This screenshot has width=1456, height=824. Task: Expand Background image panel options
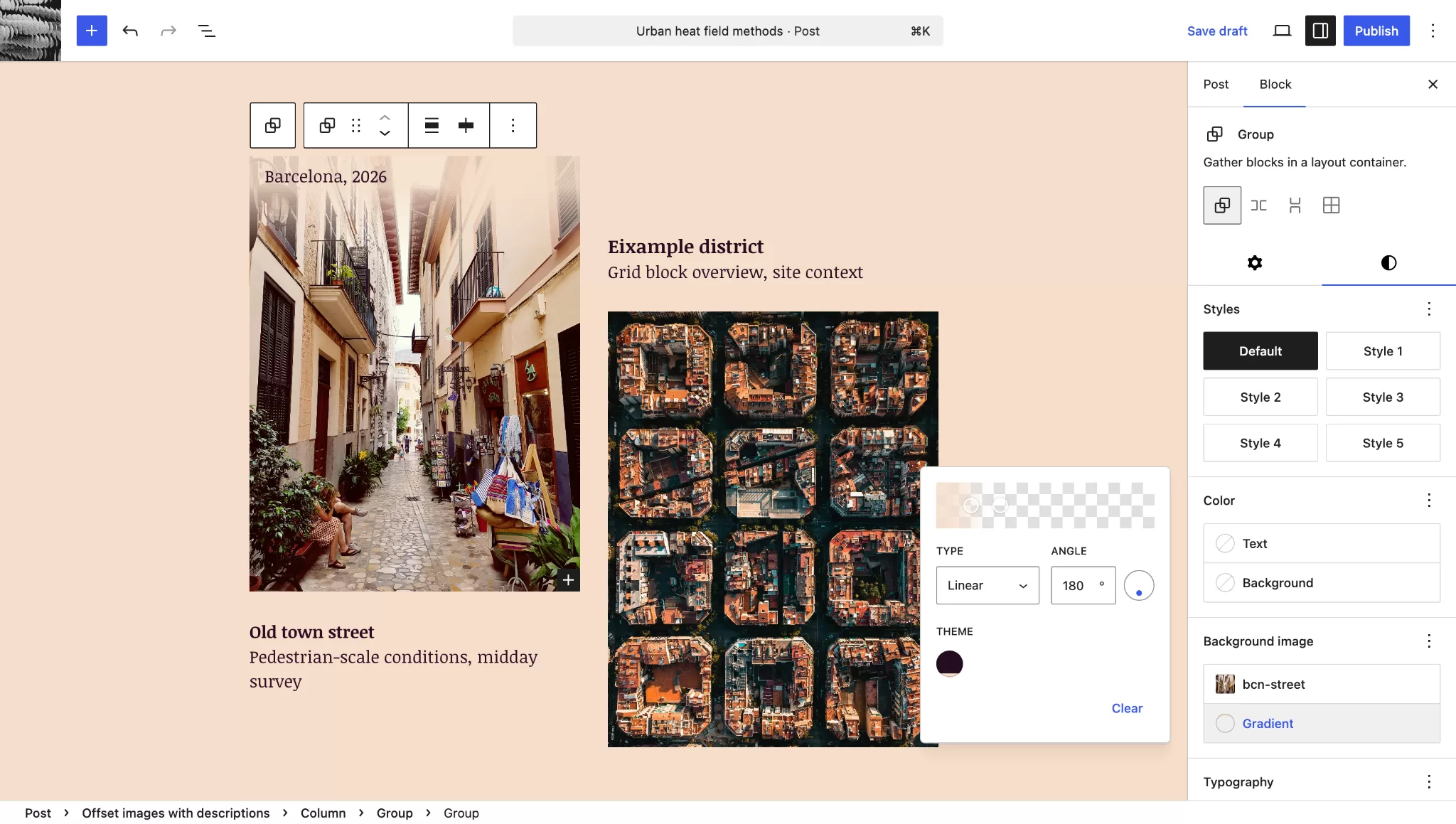(1428, 641)
